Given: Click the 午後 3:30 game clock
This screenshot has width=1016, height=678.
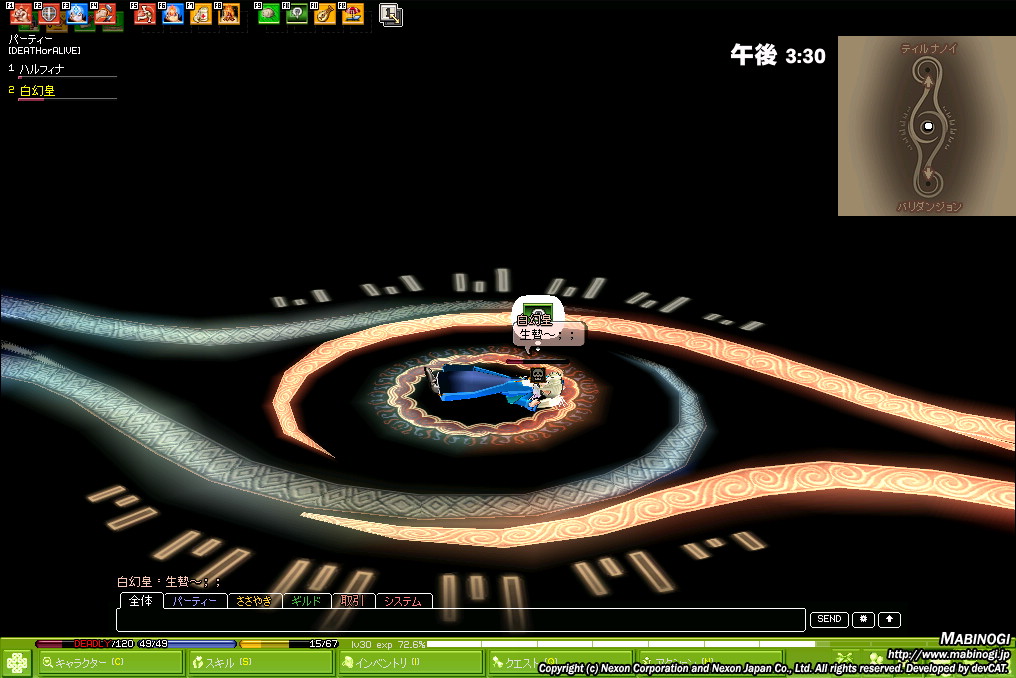Looking at the screenshot, I should pos(778,55).
